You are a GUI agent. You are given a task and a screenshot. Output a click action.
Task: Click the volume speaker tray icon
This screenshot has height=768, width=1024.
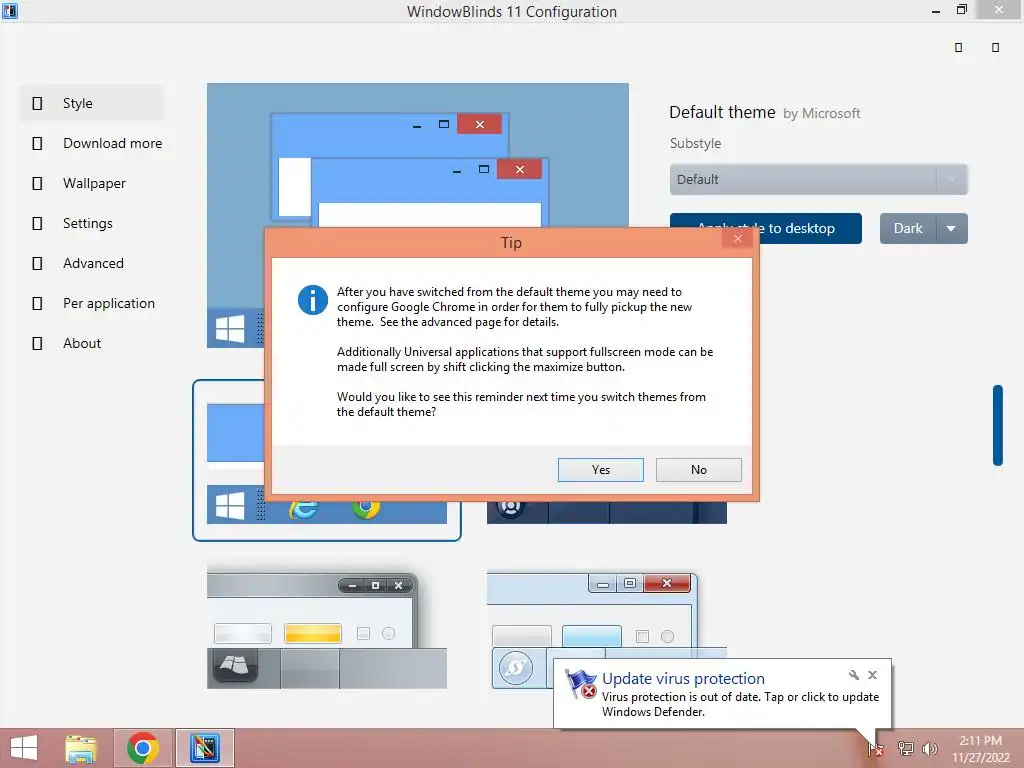tap(929, 748)
